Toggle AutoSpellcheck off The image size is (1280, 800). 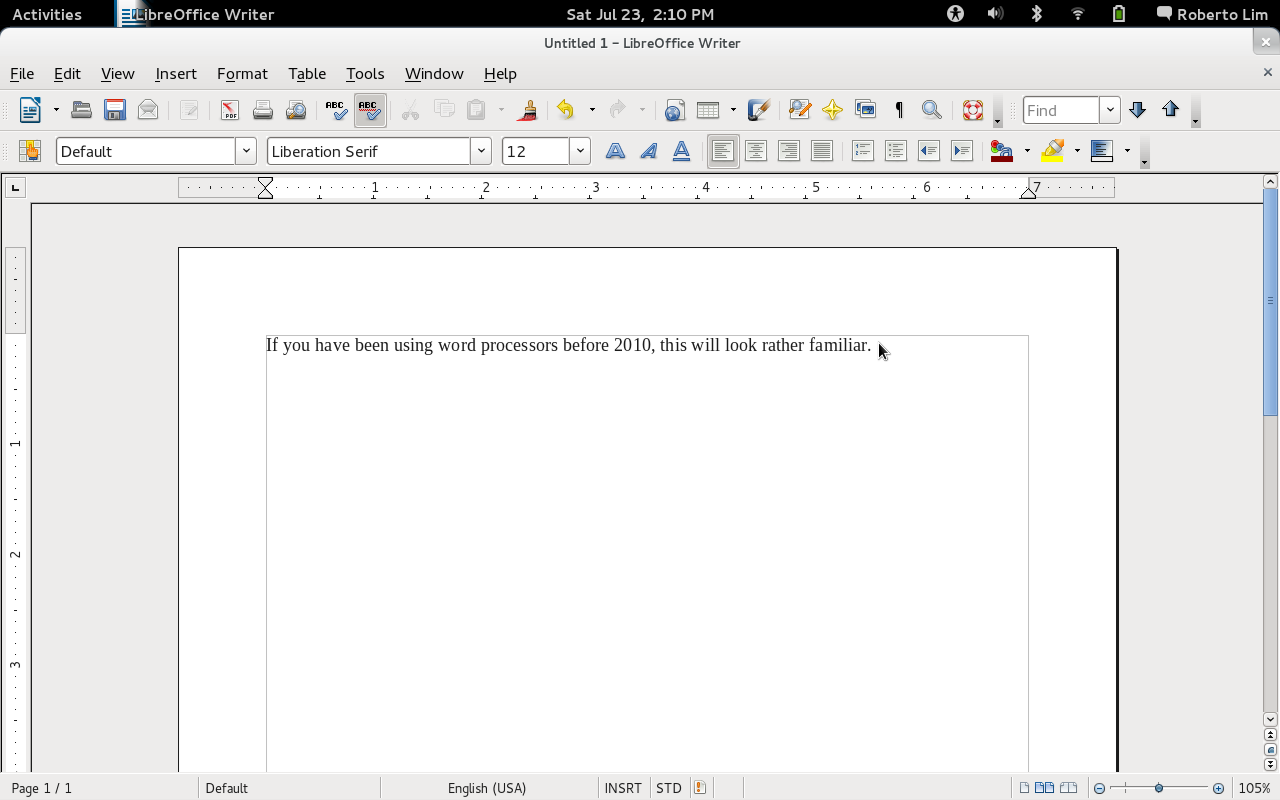tap(369, 110)
